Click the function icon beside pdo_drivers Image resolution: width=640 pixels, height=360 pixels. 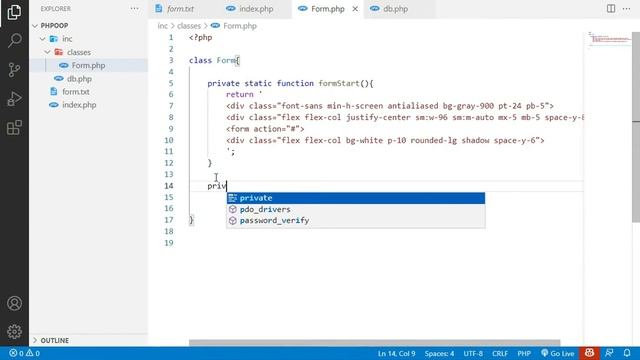(x=233, y=209)
